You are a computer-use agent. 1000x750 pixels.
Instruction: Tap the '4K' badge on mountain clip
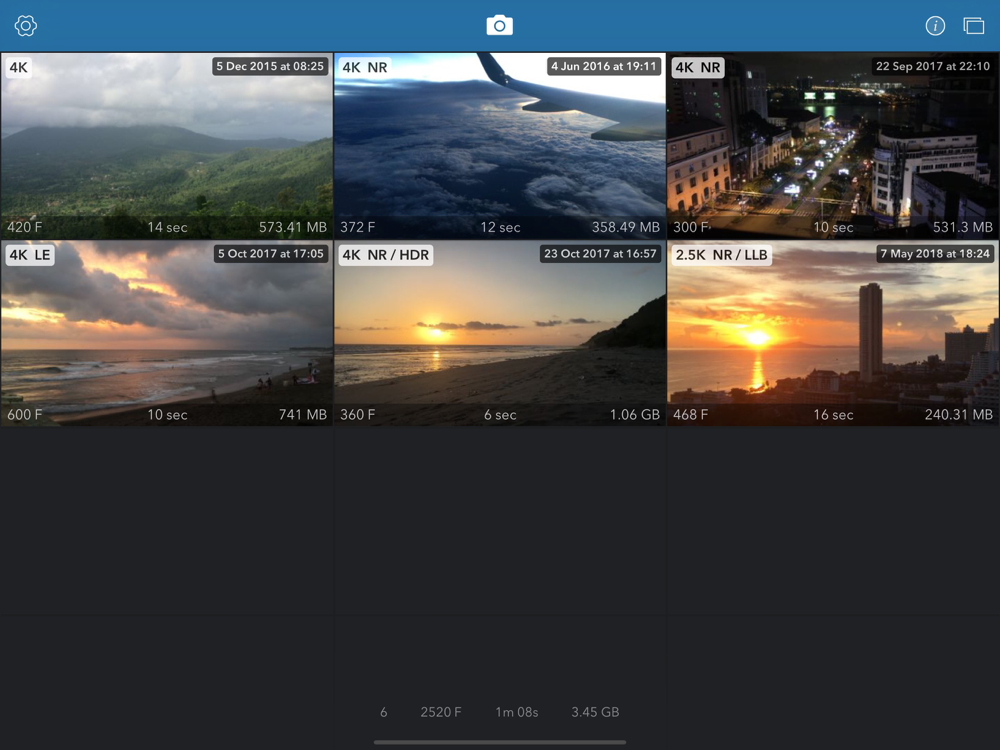[x=18, y=68]
